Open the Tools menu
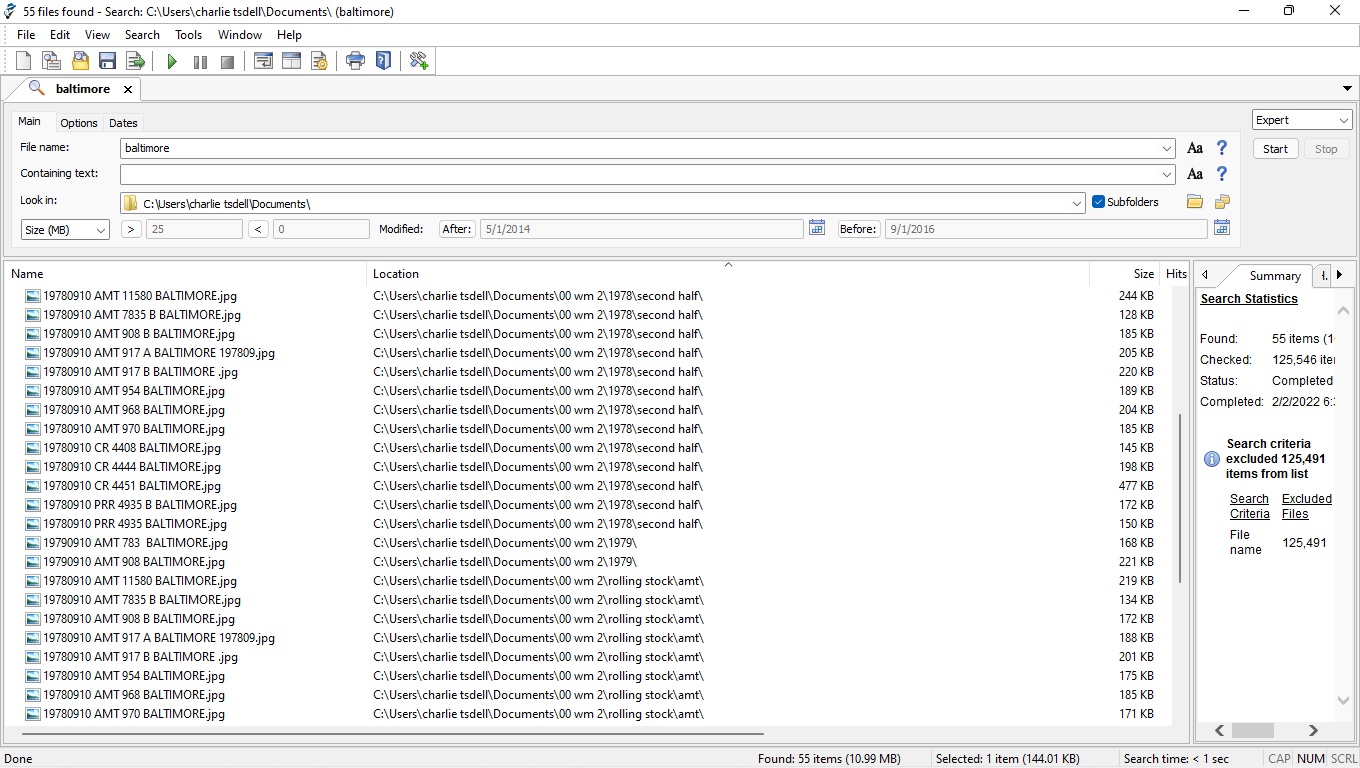The image size is (1360, 768). (x=188, y=35)
